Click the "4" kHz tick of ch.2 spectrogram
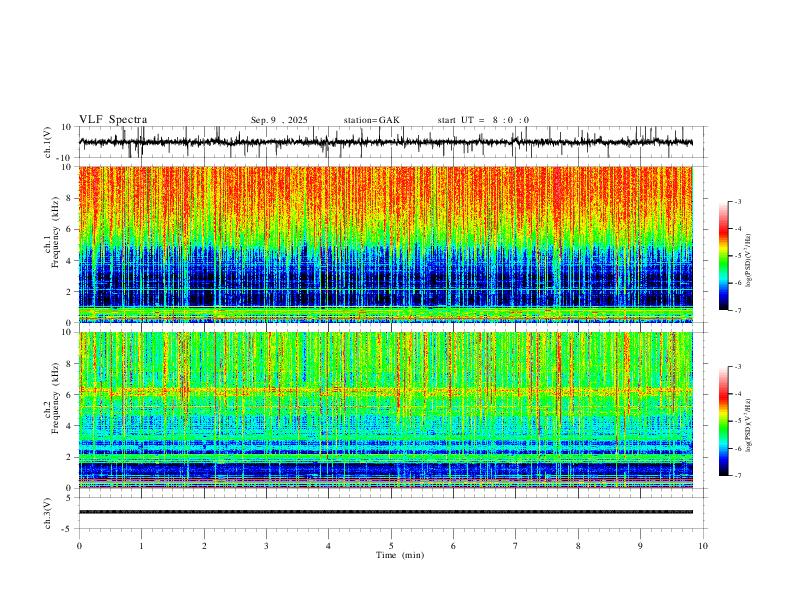Screen dimensions: 792x612 pos(69,426)
